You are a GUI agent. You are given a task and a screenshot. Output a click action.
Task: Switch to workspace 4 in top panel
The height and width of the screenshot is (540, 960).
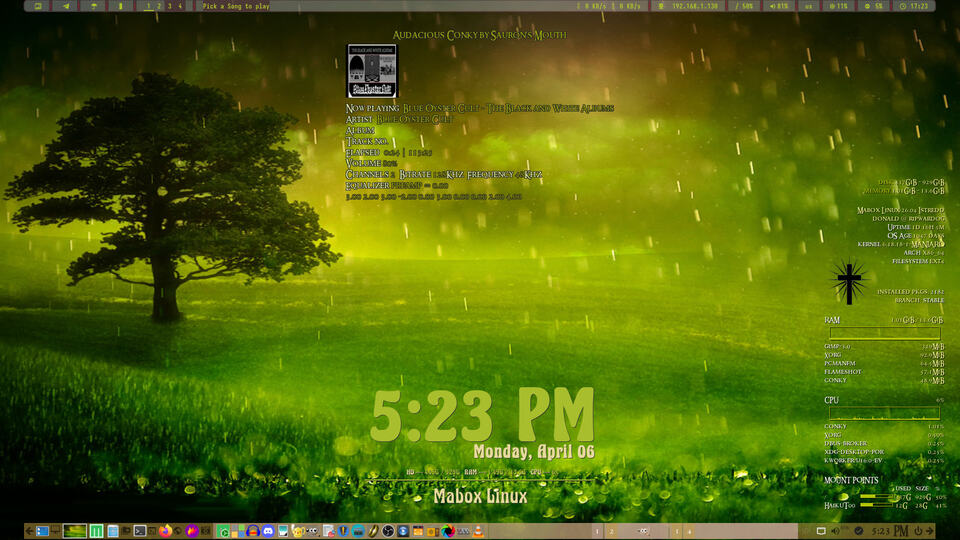180,6
